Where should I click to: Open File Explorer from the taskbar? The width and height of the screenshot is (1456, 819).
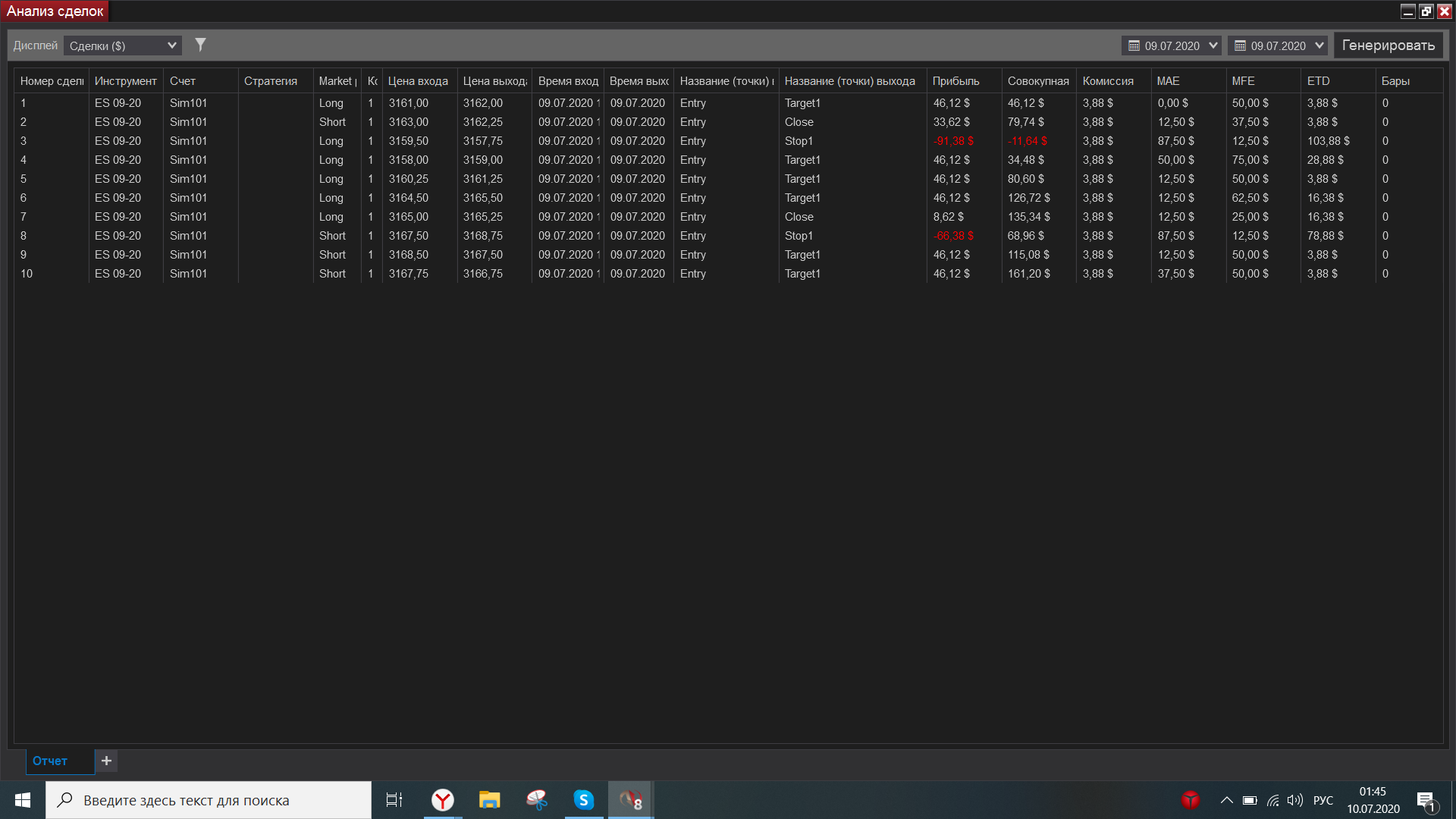[x=490, y=800]
